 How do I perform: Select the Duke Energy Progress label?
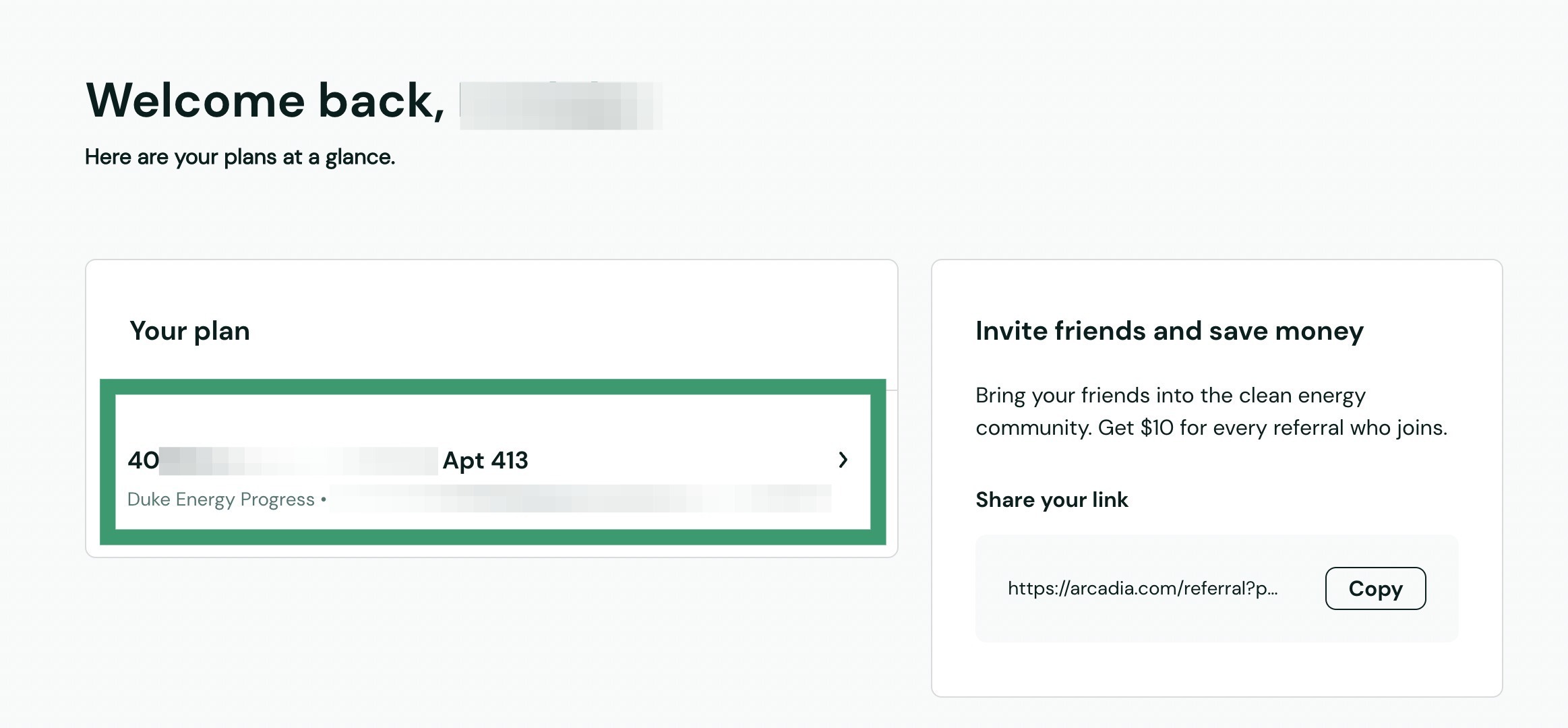221,499
